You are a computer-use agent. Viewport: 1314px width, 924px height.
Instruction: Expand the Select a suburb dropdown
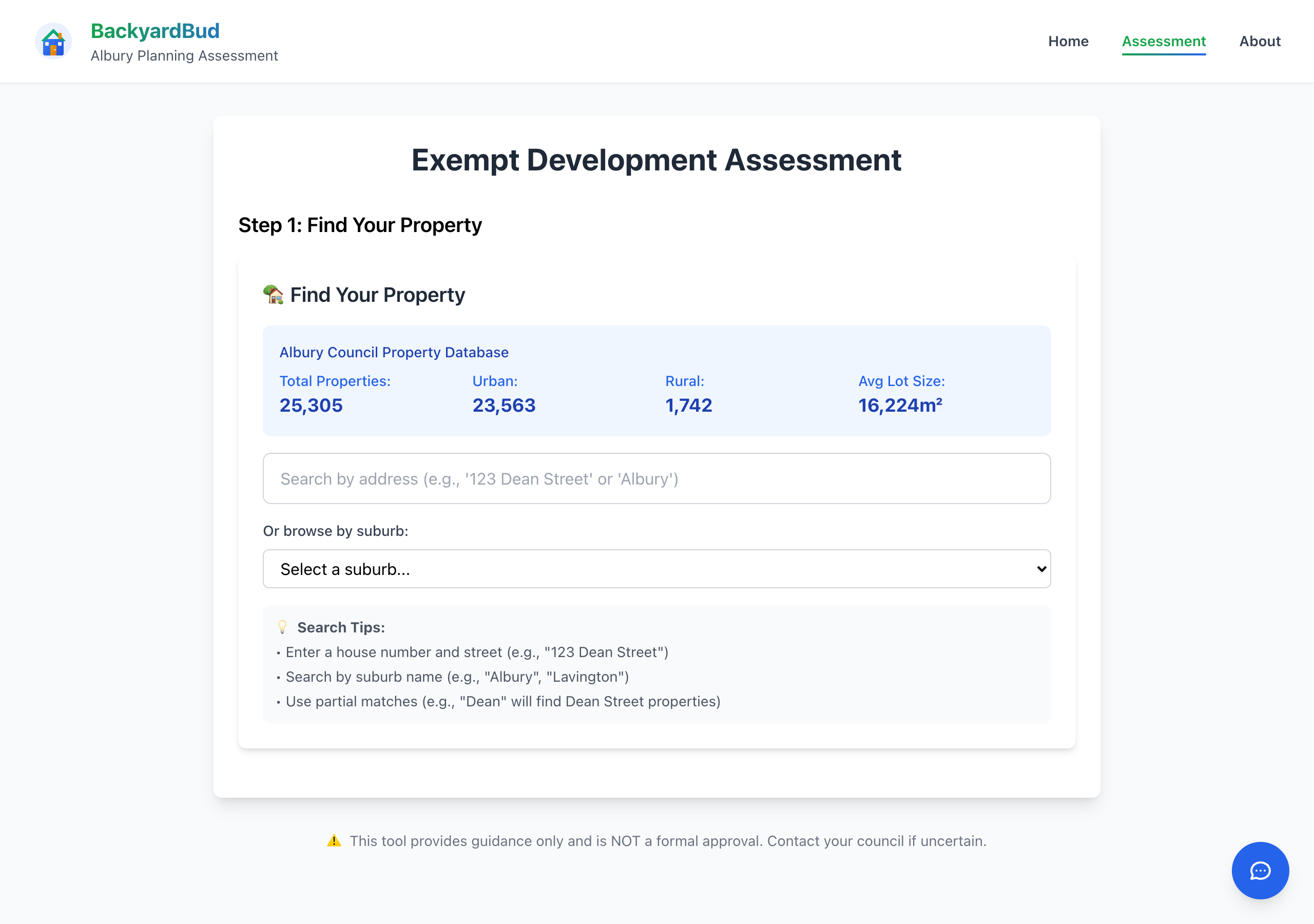pos(656,568)
